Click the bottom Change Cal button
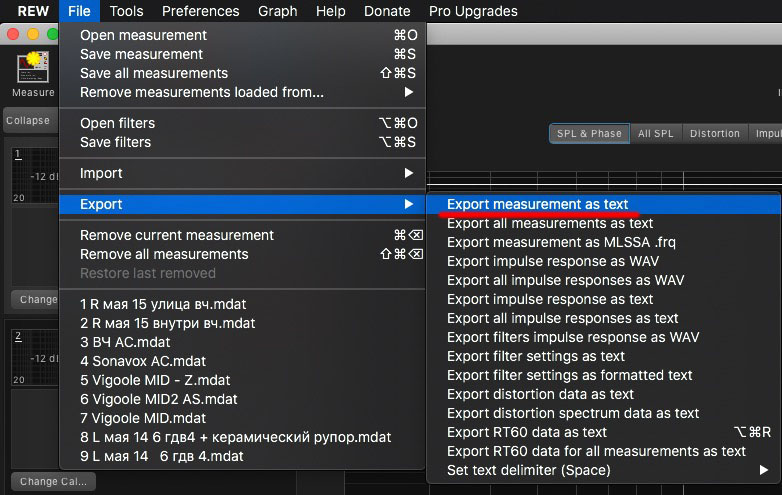Viewport: 782px width, 495px height. (52, 481)
